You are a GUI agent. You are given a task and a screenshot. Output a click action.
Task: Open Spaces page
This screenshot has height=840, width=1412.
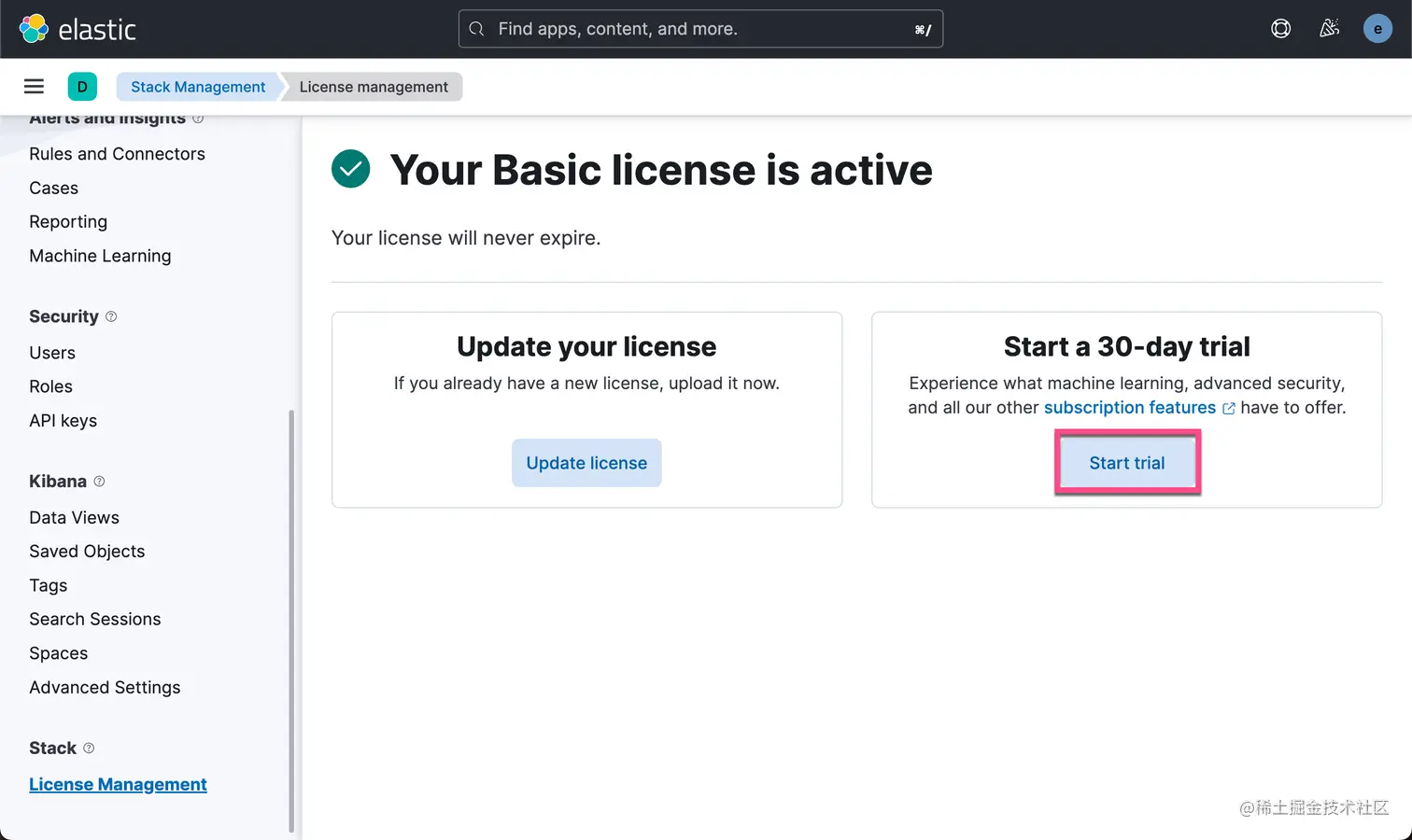[x=58, y=653]
